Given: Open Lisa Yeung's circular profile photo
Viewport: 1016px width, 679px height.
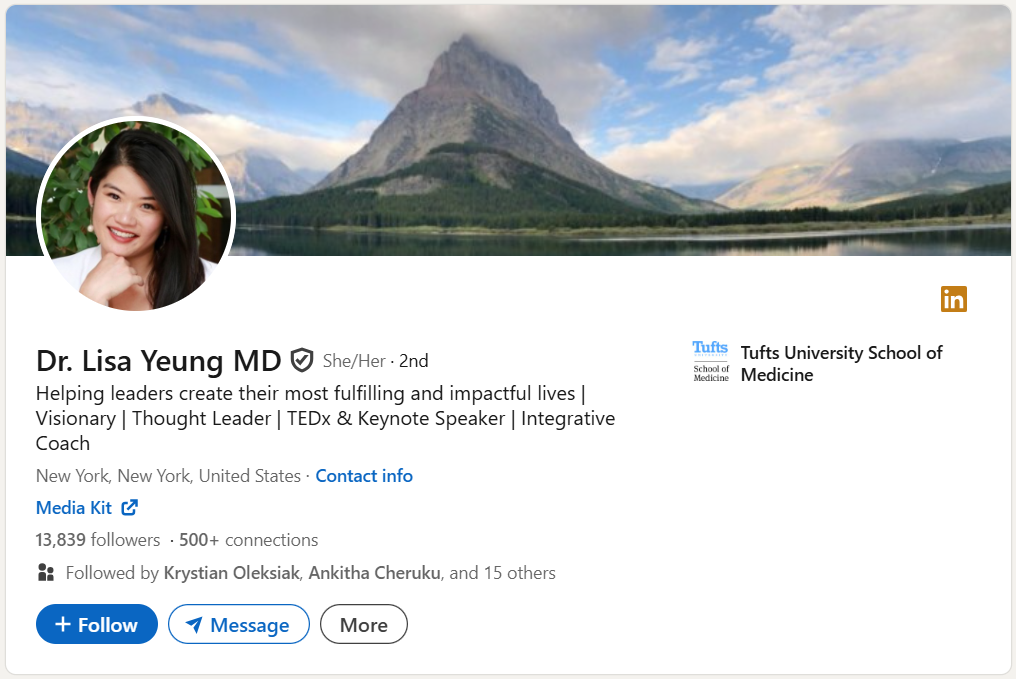Looking at the screenshot, I should click(x=136, y=216).
